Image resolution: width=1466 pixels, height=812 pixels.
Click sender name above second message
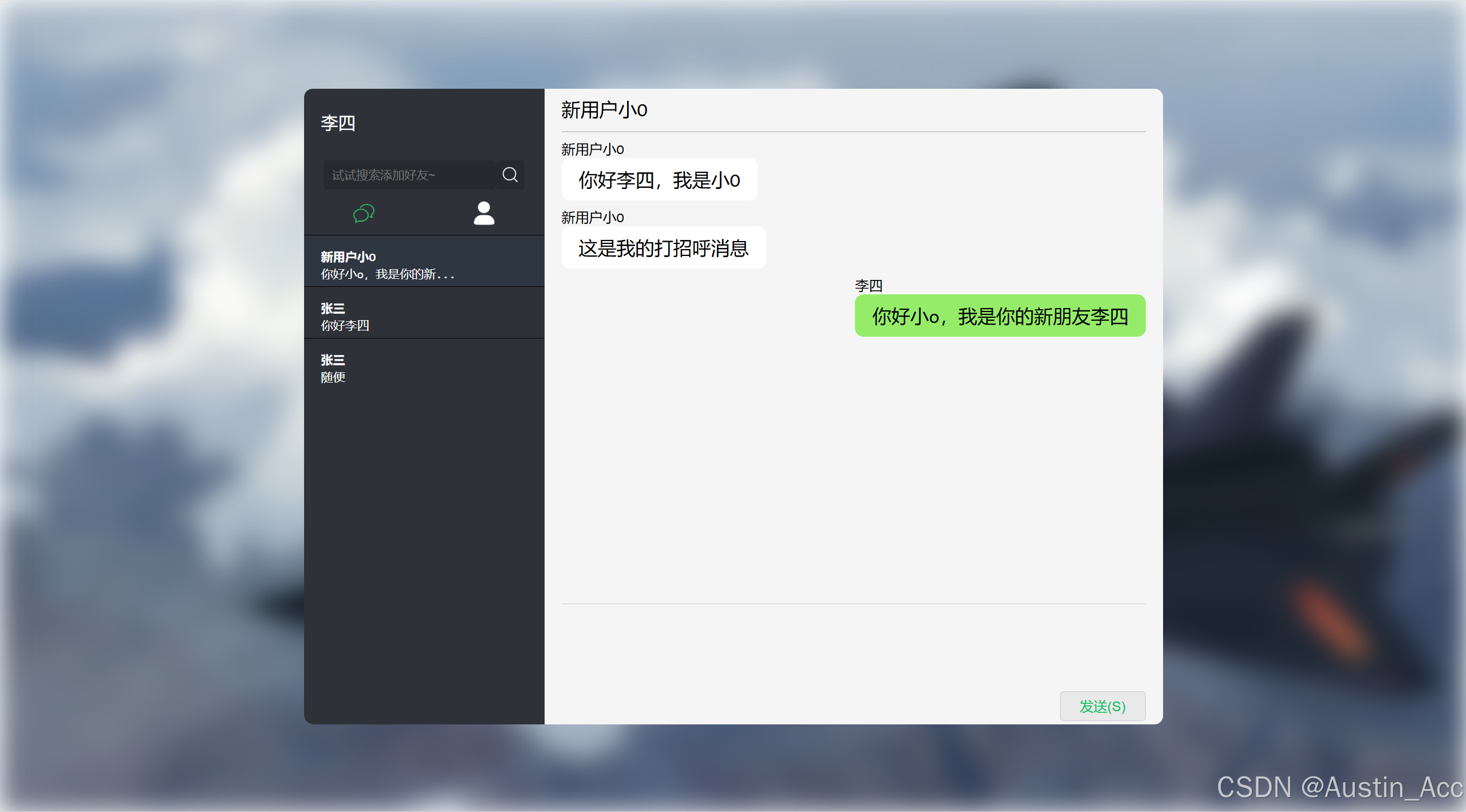click(592, 218)
